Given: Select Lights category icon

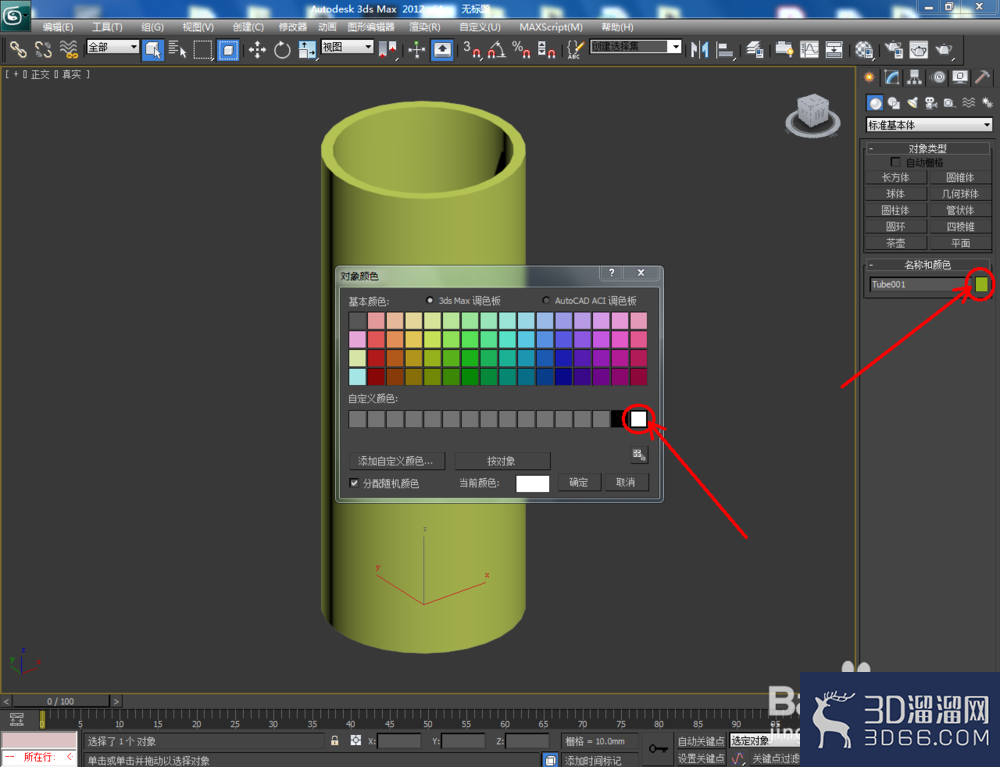Looking at the screenshot, I should coord(913,103).
